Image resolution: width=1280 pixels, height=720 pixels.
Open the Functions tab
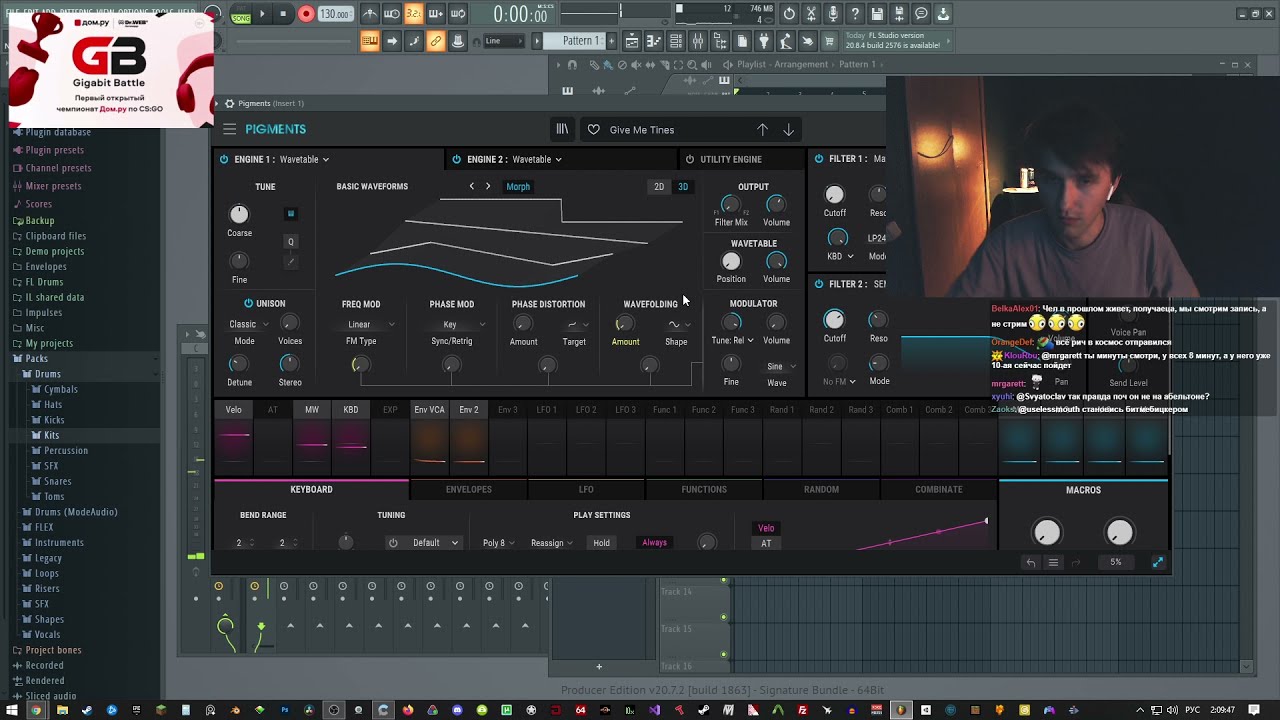tap(704, 489)
